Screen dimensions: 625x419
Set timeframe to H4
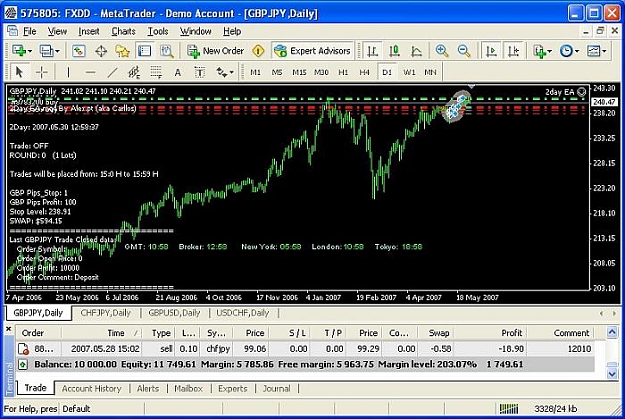click(364, 72)
